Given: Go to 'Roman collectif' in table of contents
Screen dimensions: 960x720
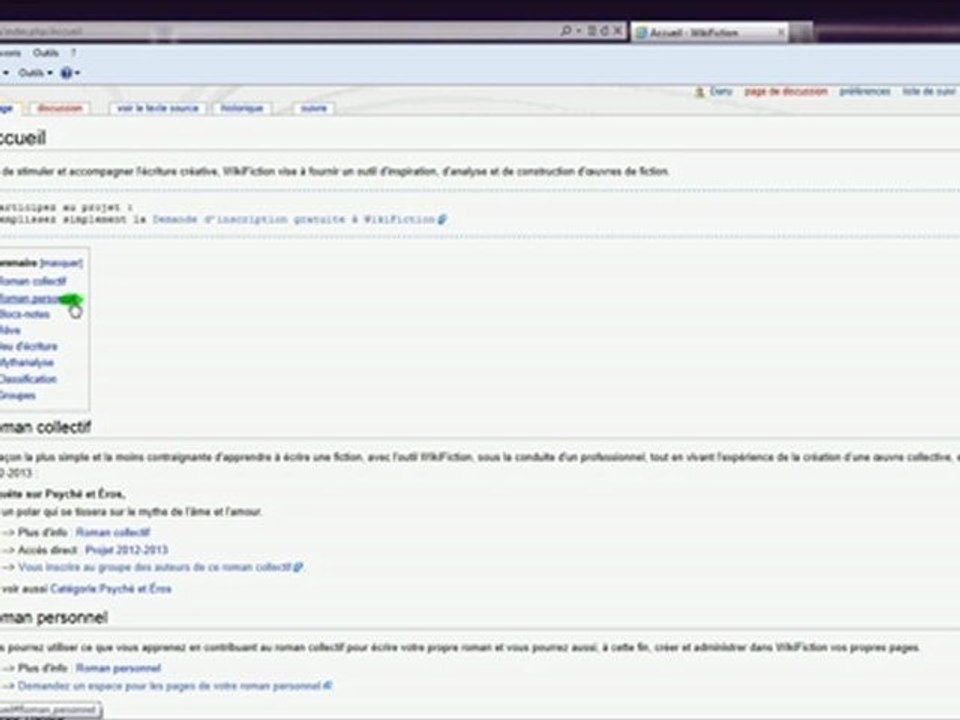Looking at the screenshot, I should [x=32, y=282].
